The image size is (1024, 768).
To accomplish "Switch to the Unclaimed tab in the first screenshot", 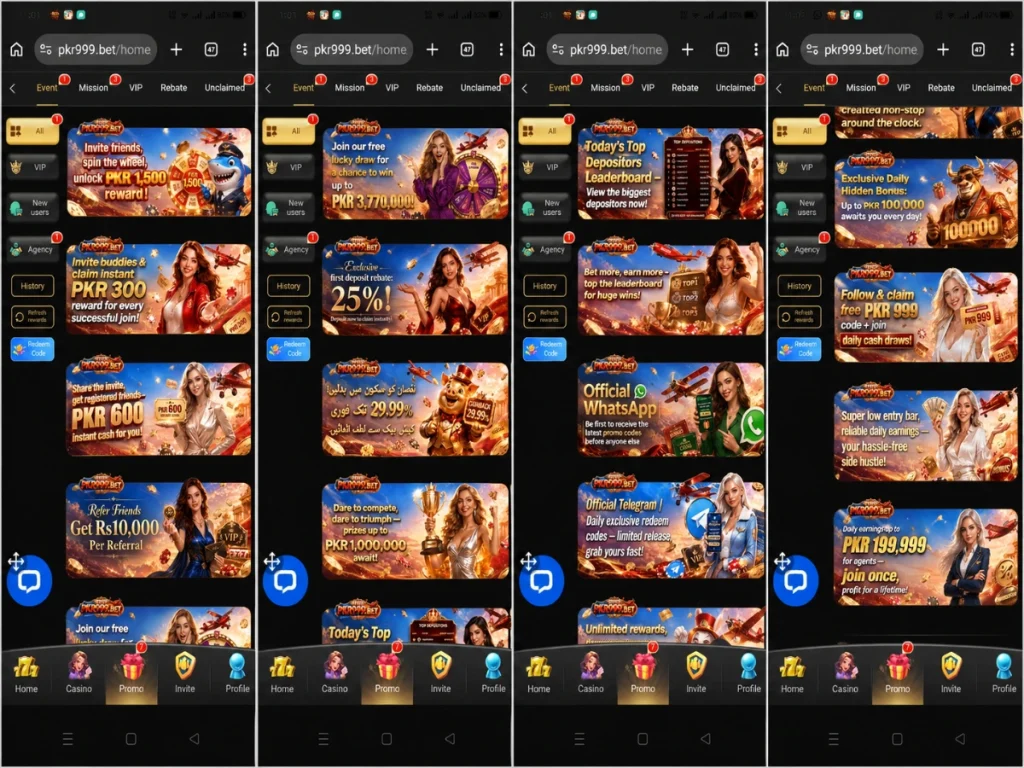I will [224, 88].
